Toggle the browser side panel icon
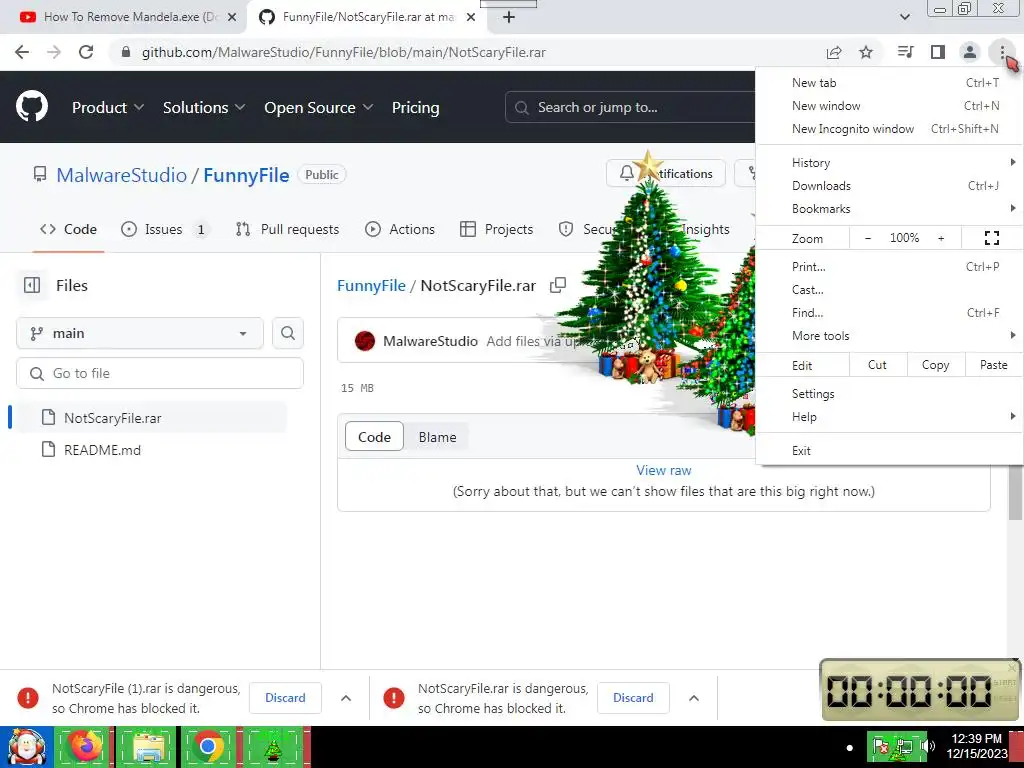 click(x=938, y=52)
